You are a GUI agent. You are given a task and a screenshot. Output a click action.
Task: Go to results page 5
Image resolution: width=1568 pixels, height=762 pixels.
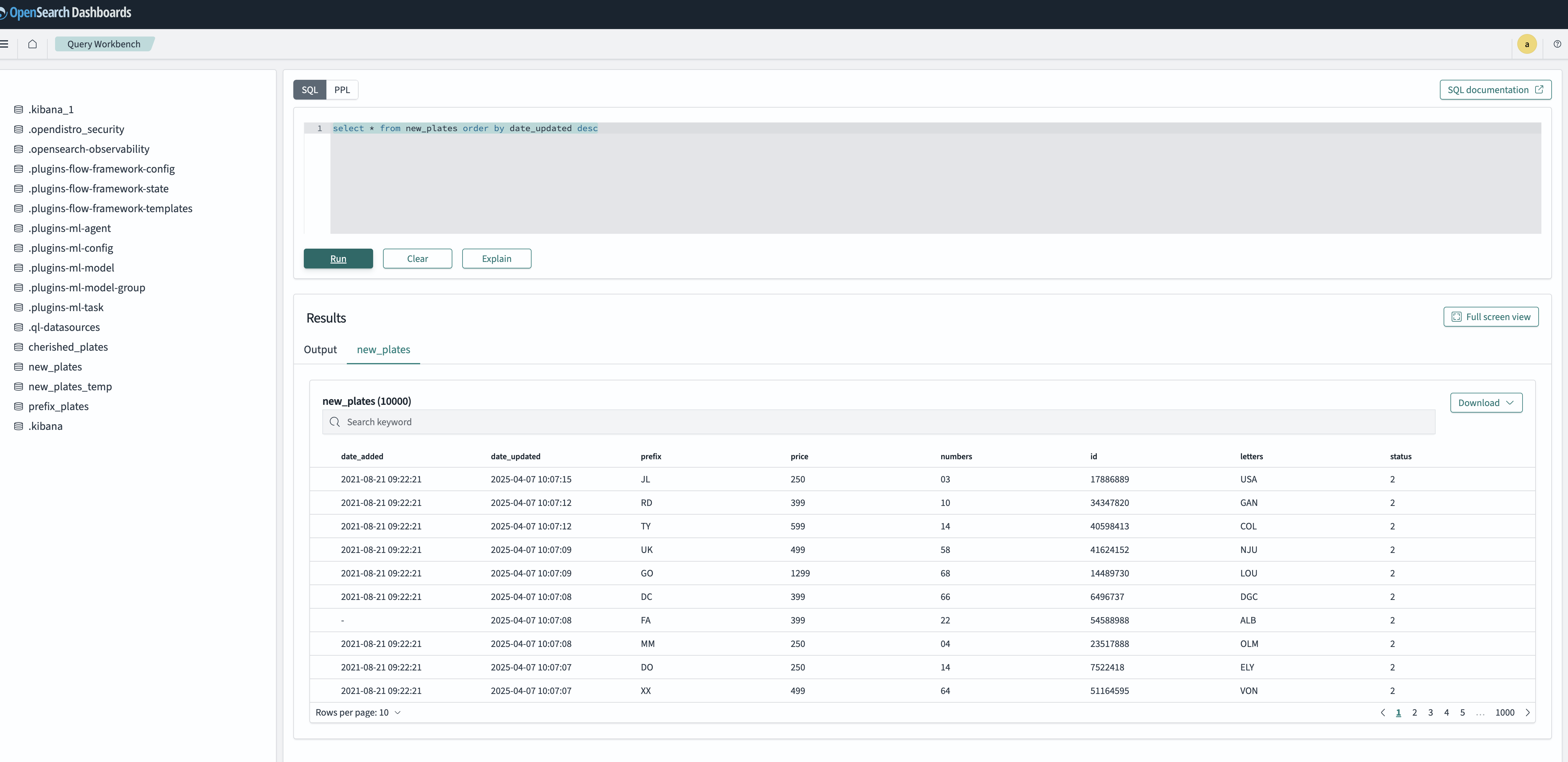(x=1462, y=713)
